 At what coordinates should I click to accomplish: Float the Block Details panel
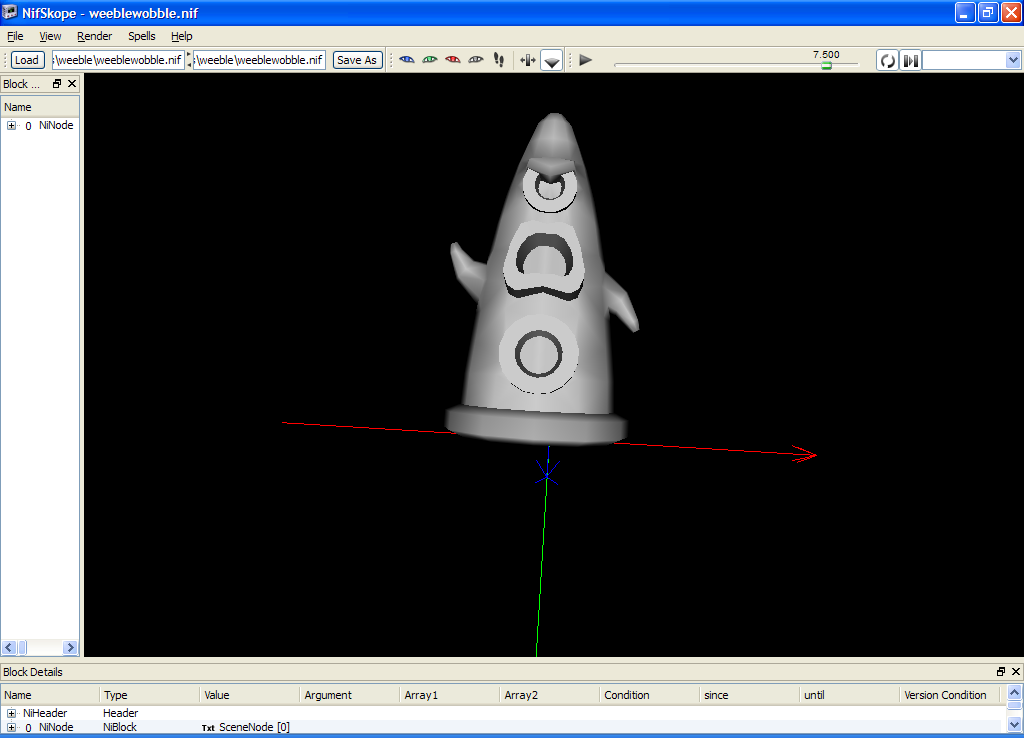coord(1001,672)
